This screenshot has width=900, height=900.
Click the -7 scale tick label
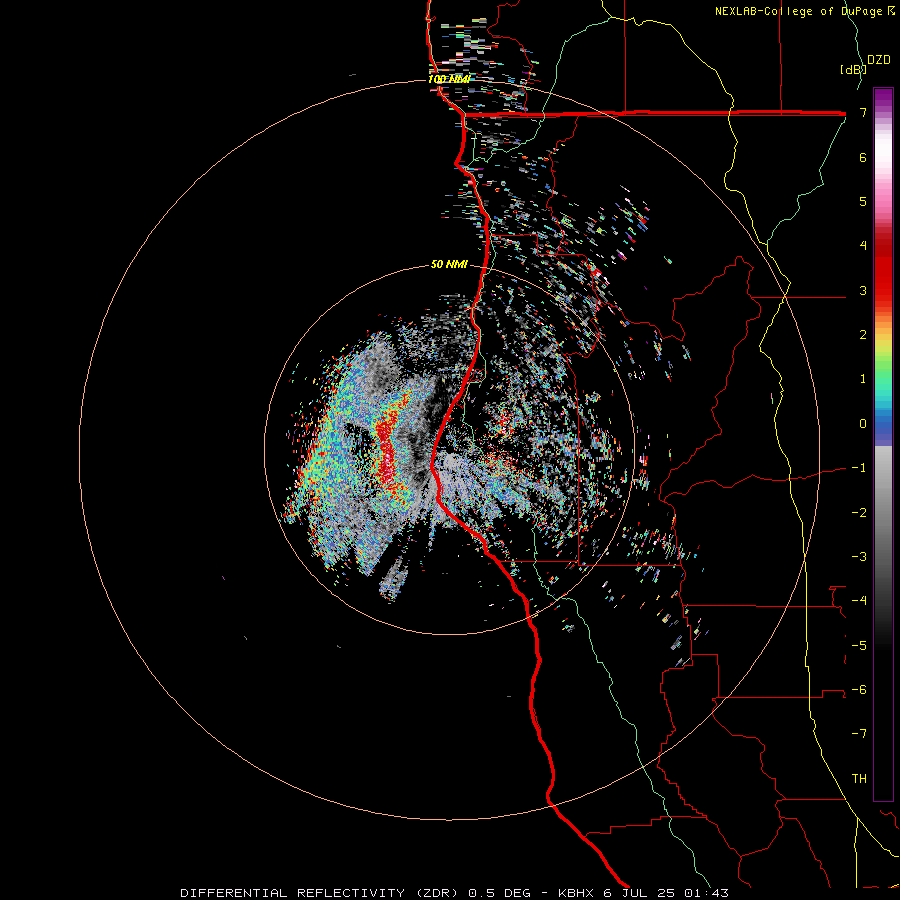coord(859,734)
